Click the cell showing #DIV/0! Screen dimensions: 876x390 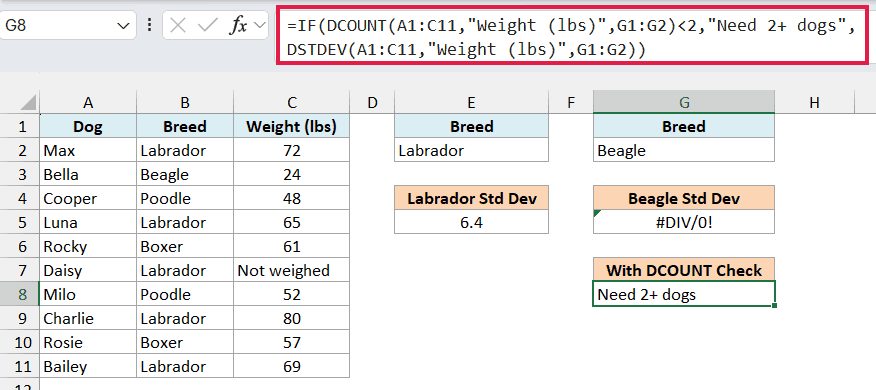point(684,222)
